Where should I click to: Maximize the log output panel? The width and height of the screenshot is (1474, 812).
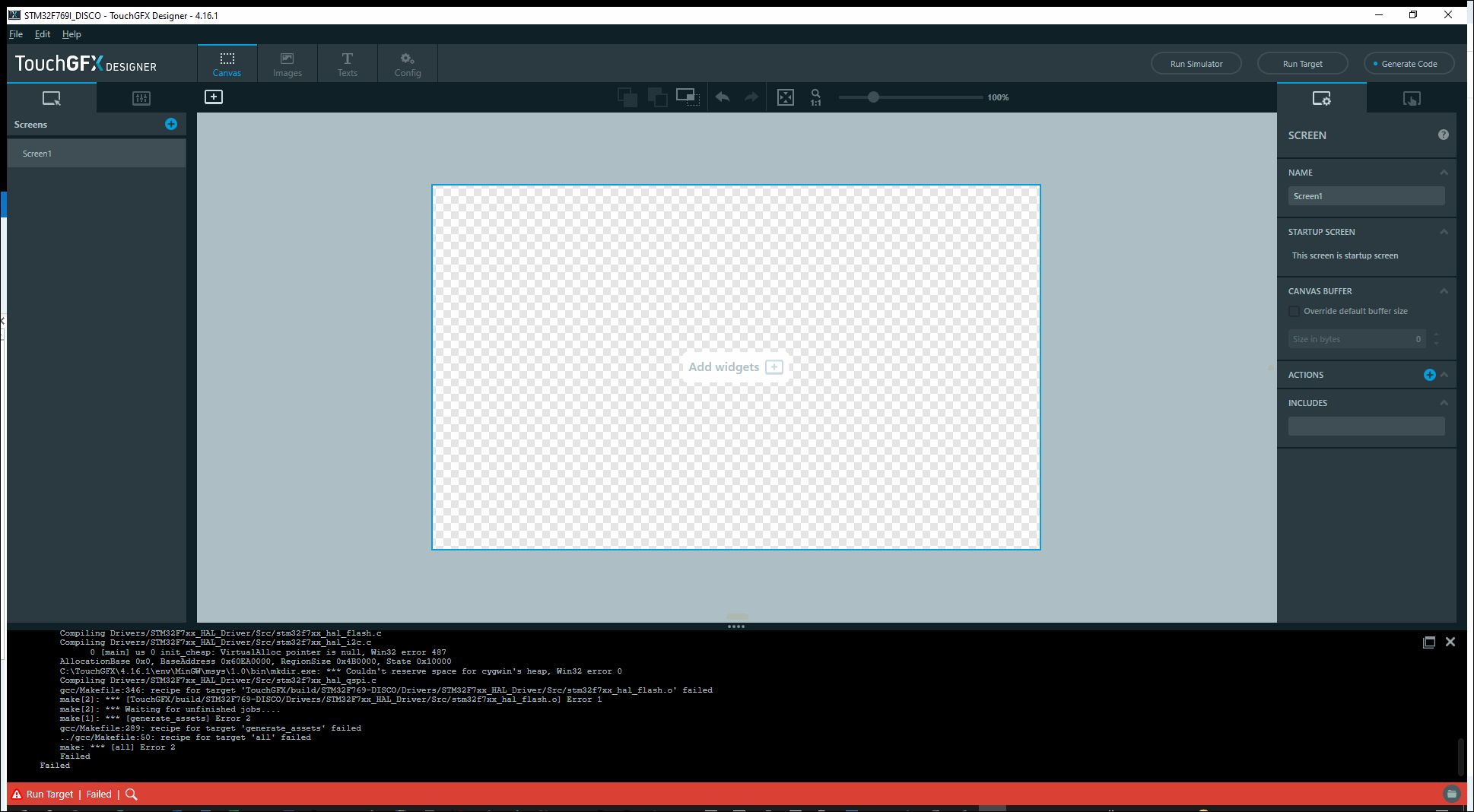1429,642
